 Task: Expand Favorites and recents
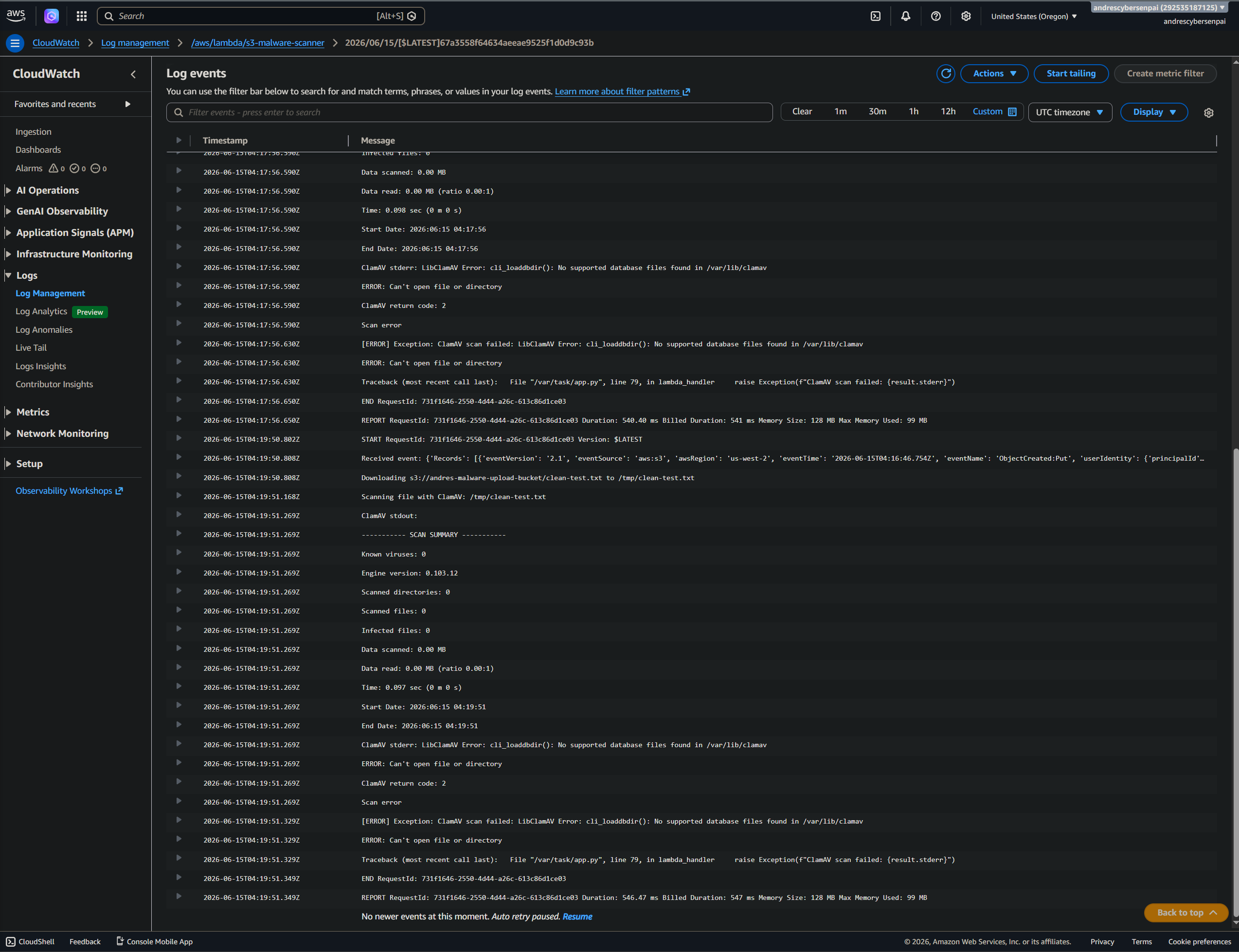[127, 104]
